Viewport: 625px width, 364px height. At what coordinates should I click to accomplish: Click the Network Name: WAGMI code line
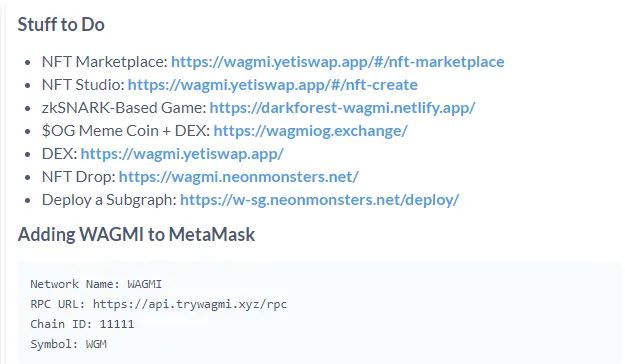[x=96, y=284]
